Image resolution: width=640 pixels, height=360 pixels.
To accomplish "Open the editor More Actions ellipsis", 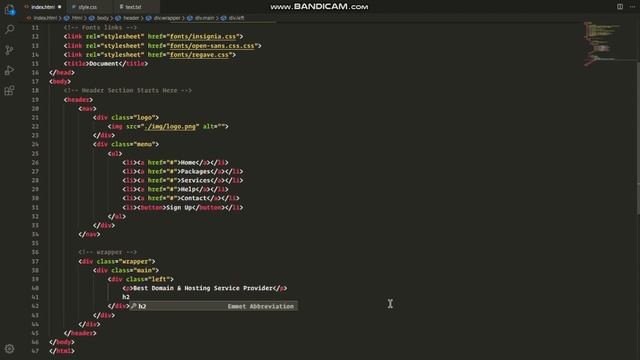I will pyautogui.click(x=632, y=7).
